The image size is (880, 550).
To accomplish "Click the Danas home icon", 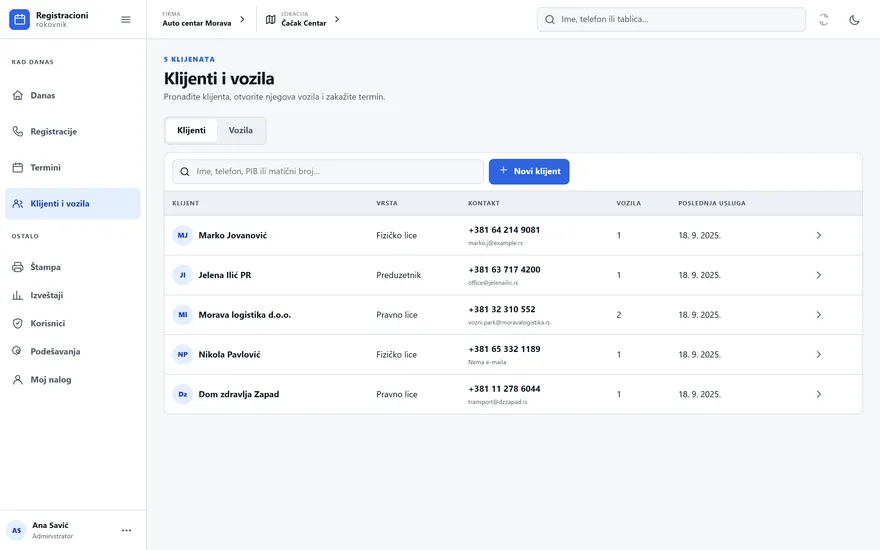I will [18, 95].
